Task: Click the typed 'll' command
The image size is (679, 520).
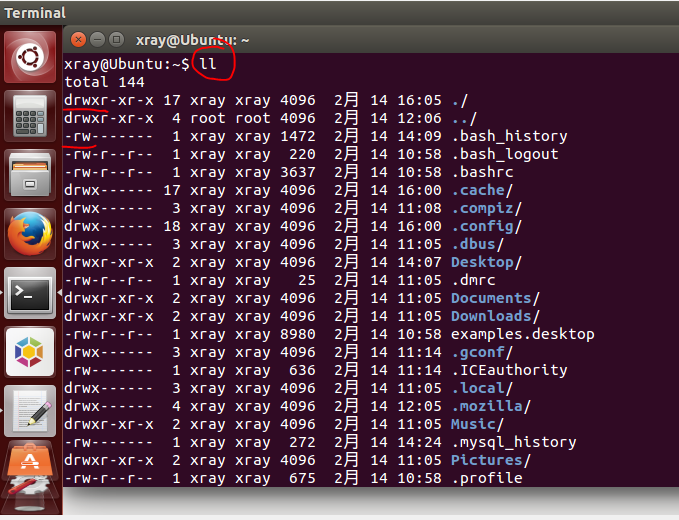Action: (207, 64)
